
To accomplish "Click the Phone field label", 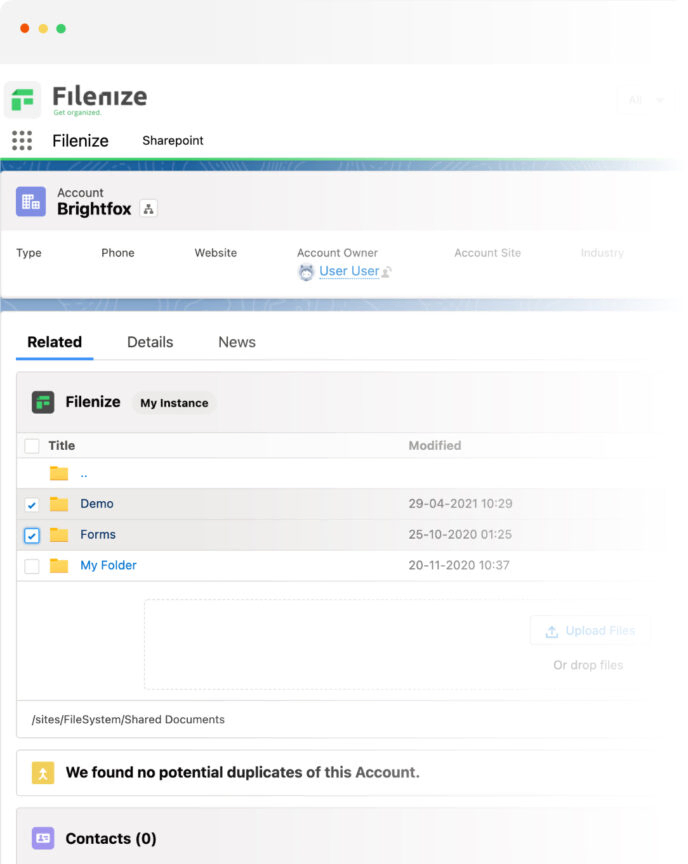I will pos(118,253).
